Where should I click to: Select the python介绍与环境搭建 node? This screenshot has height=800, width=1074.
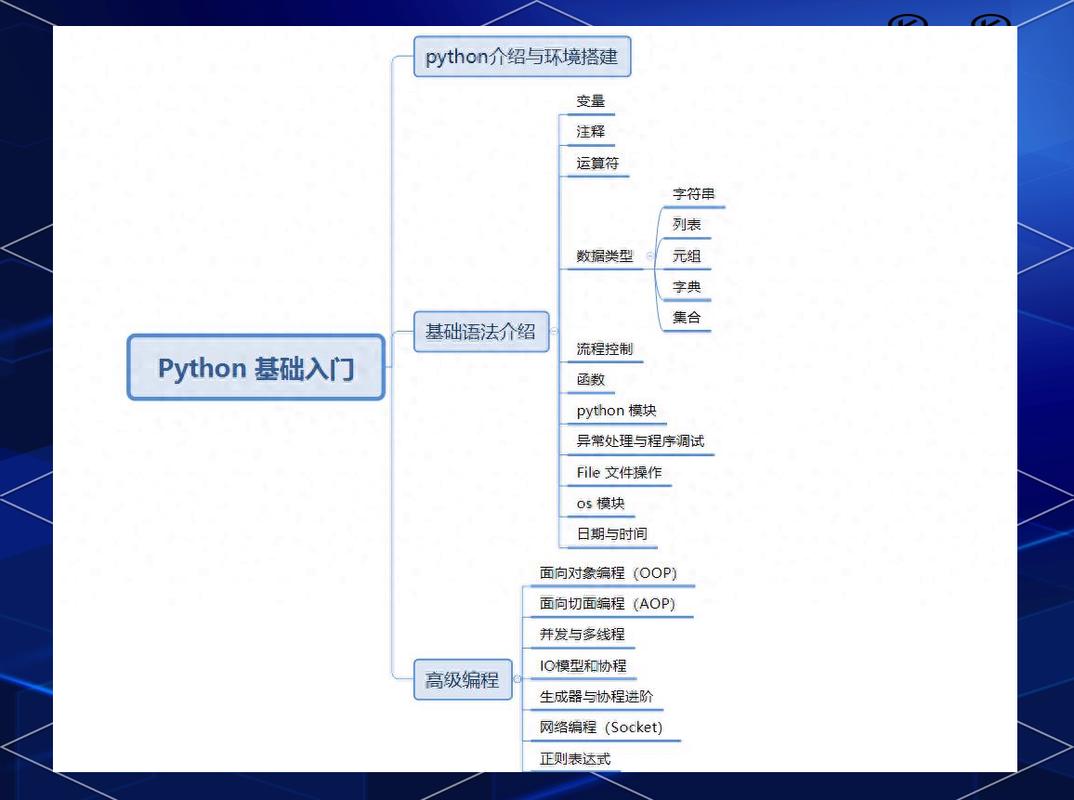pos(522,56)
